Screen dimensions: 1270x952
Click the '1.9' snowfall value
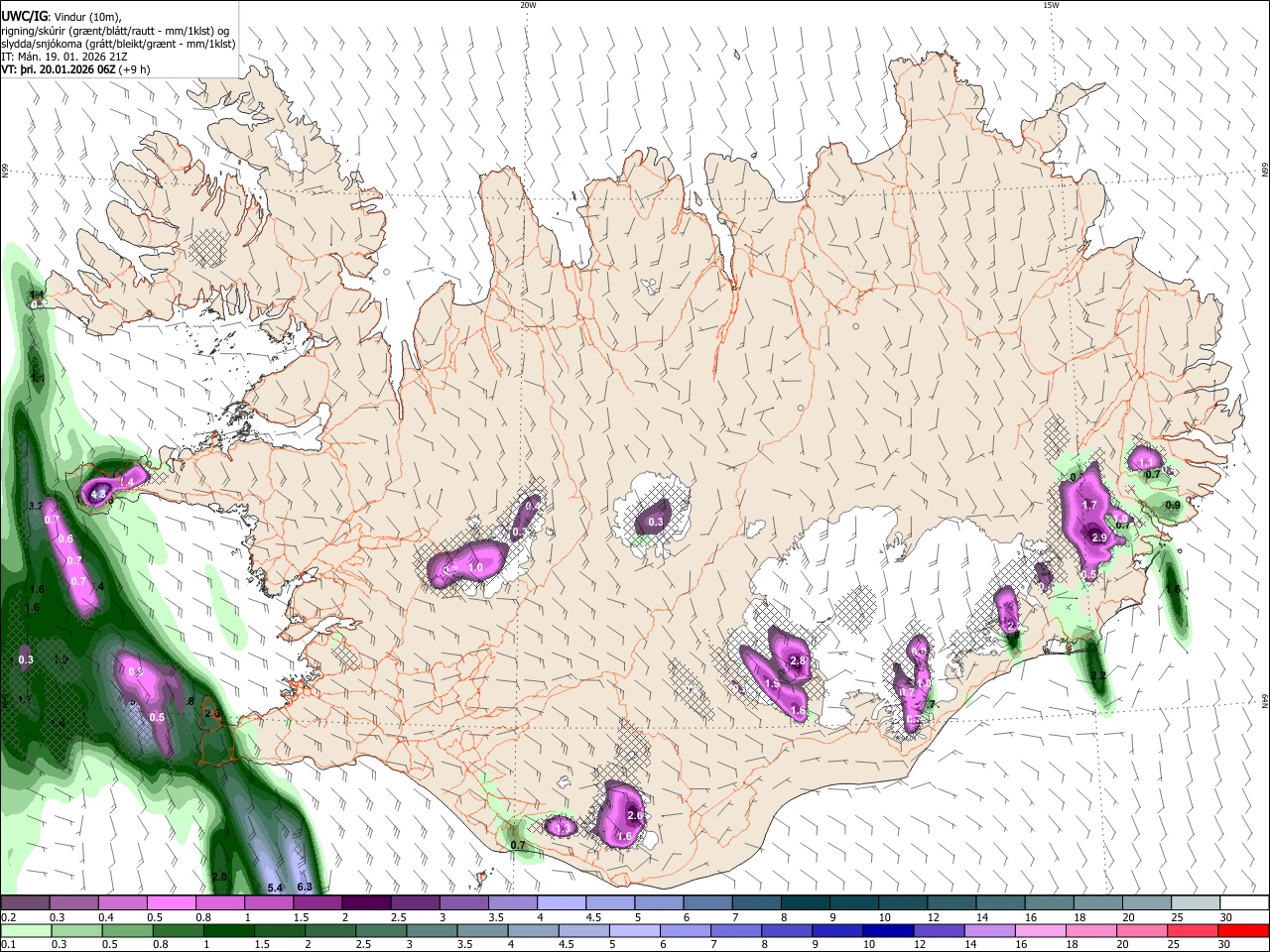pos(773,684)
